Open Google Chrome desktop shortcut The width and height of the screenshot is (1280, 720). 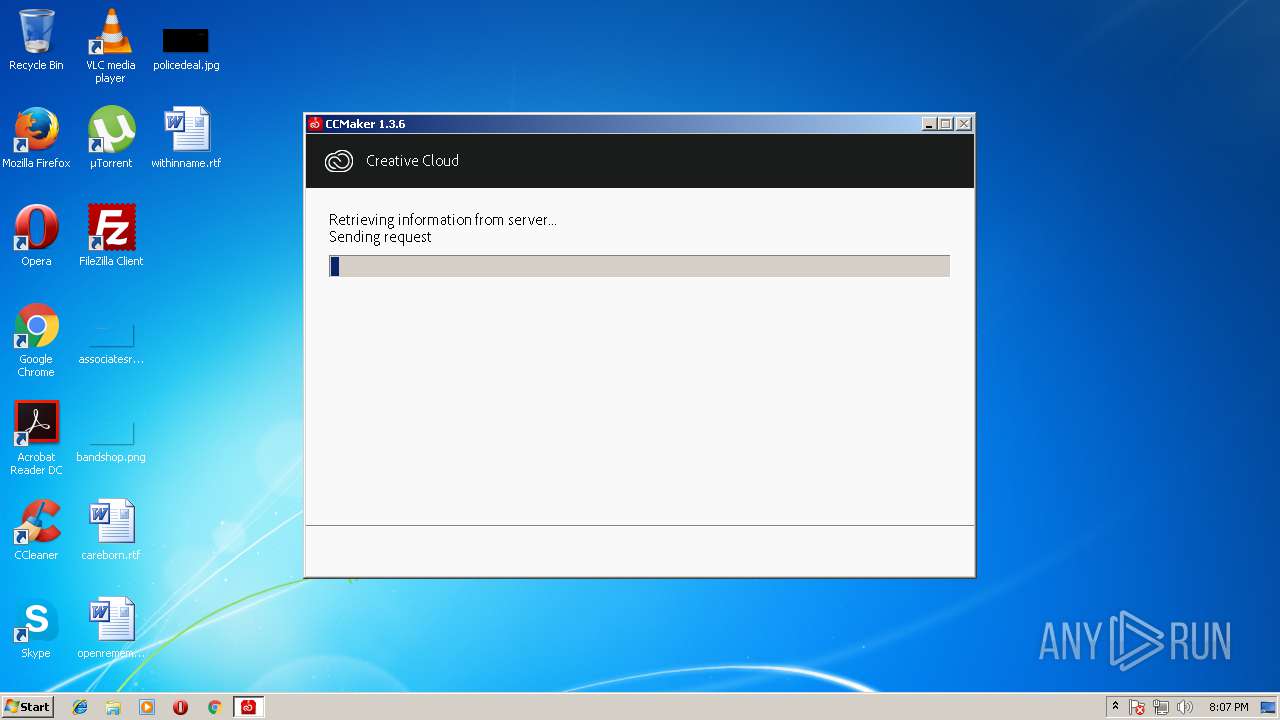(x=36, y=340)
